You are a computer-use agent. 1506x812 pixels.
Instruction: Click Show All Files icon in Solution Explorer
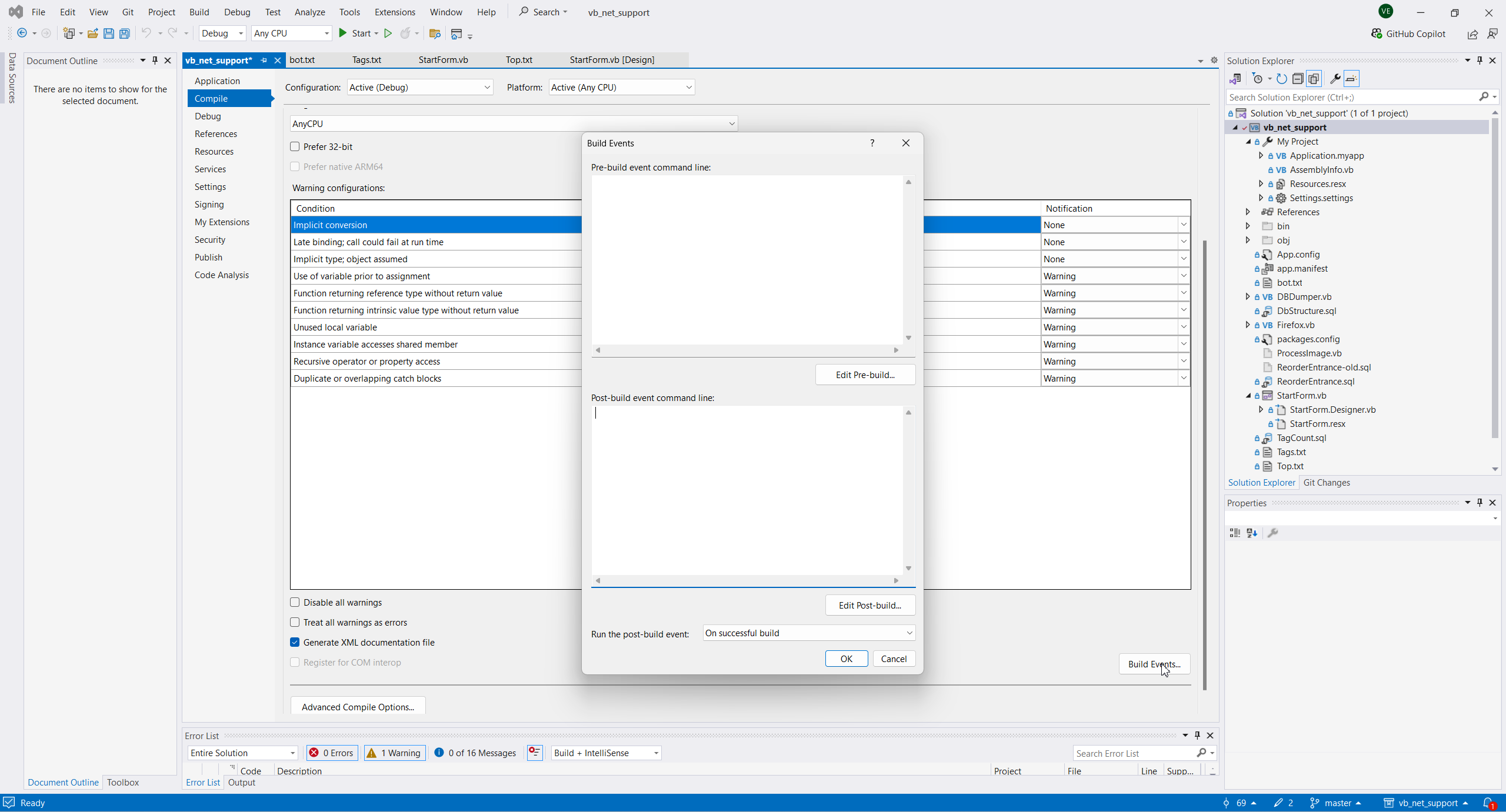(1314, 79)
